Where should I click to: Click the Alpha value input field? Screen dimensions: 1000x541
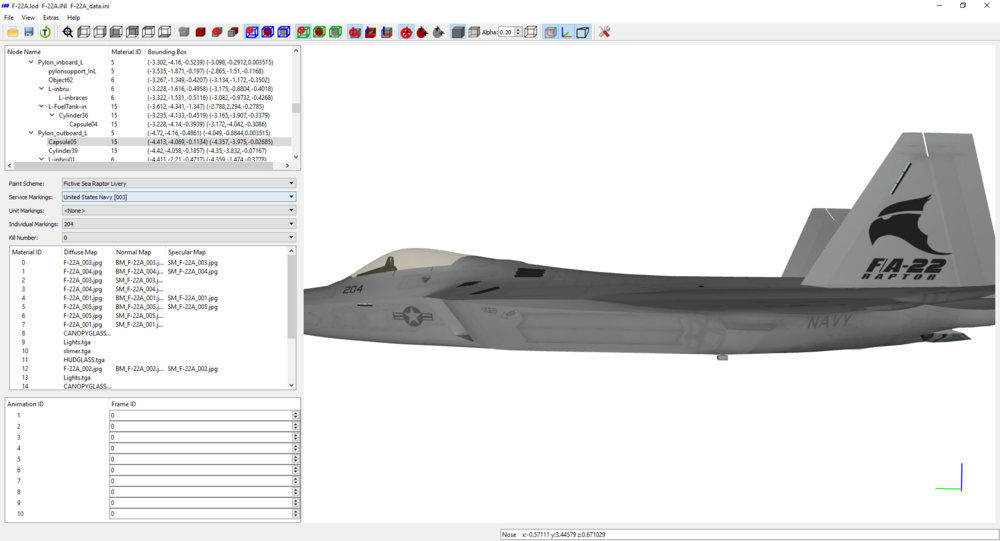coord(506,32)
